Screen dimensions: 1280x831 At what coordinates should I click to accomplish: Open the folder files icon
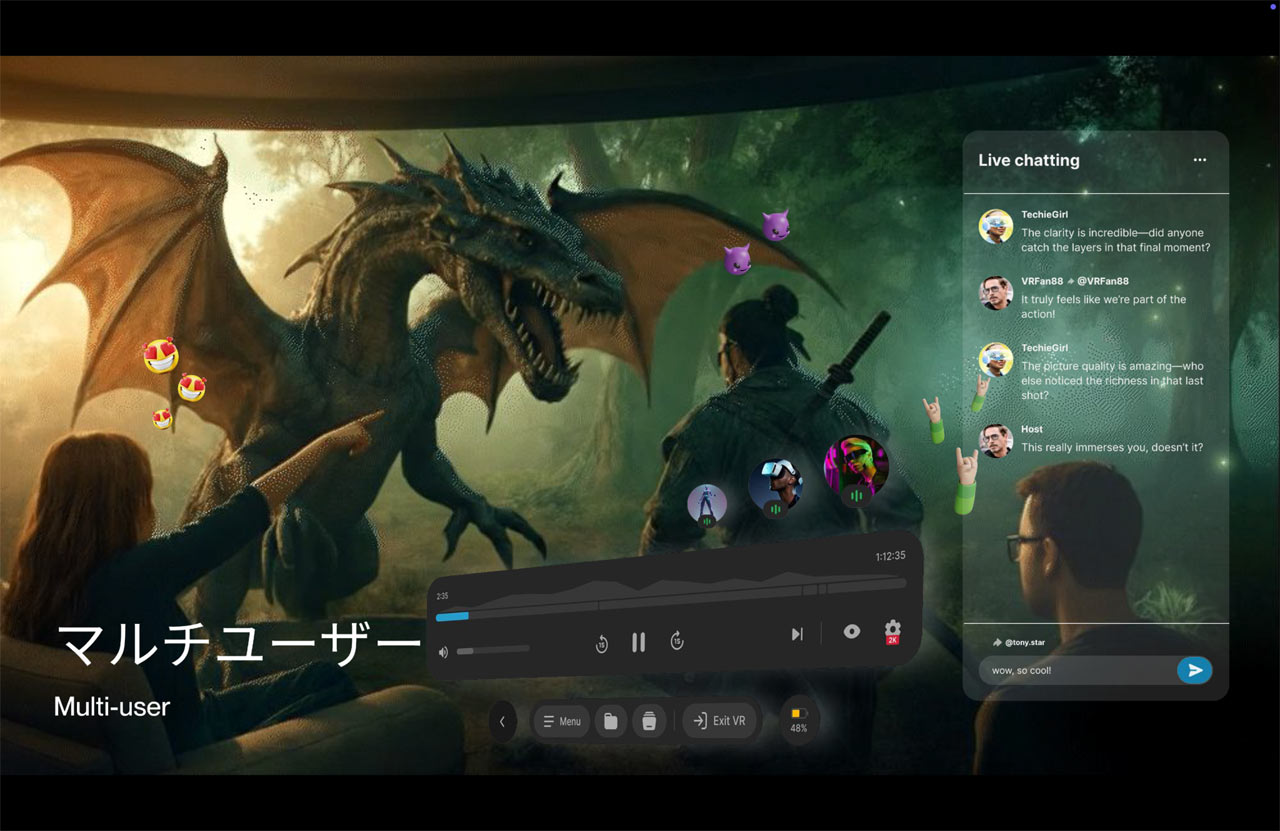pos(610,721)
